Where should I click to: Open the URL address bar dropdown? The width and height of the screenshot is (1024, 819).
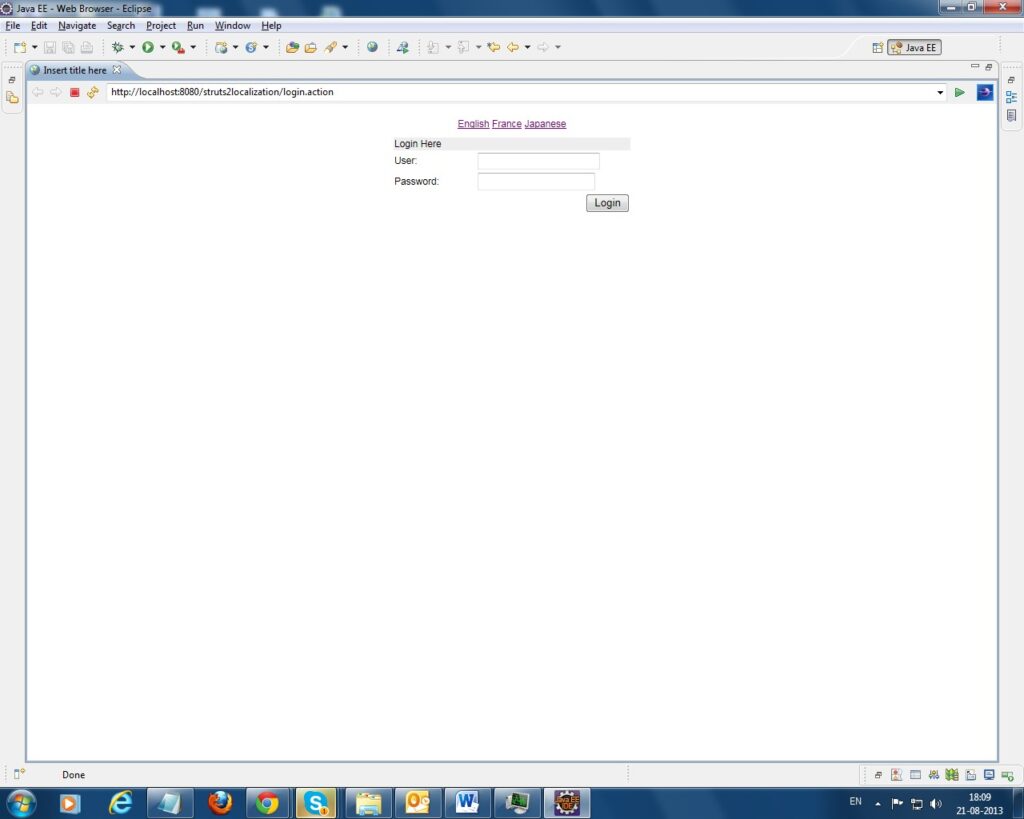click(940, 93)
